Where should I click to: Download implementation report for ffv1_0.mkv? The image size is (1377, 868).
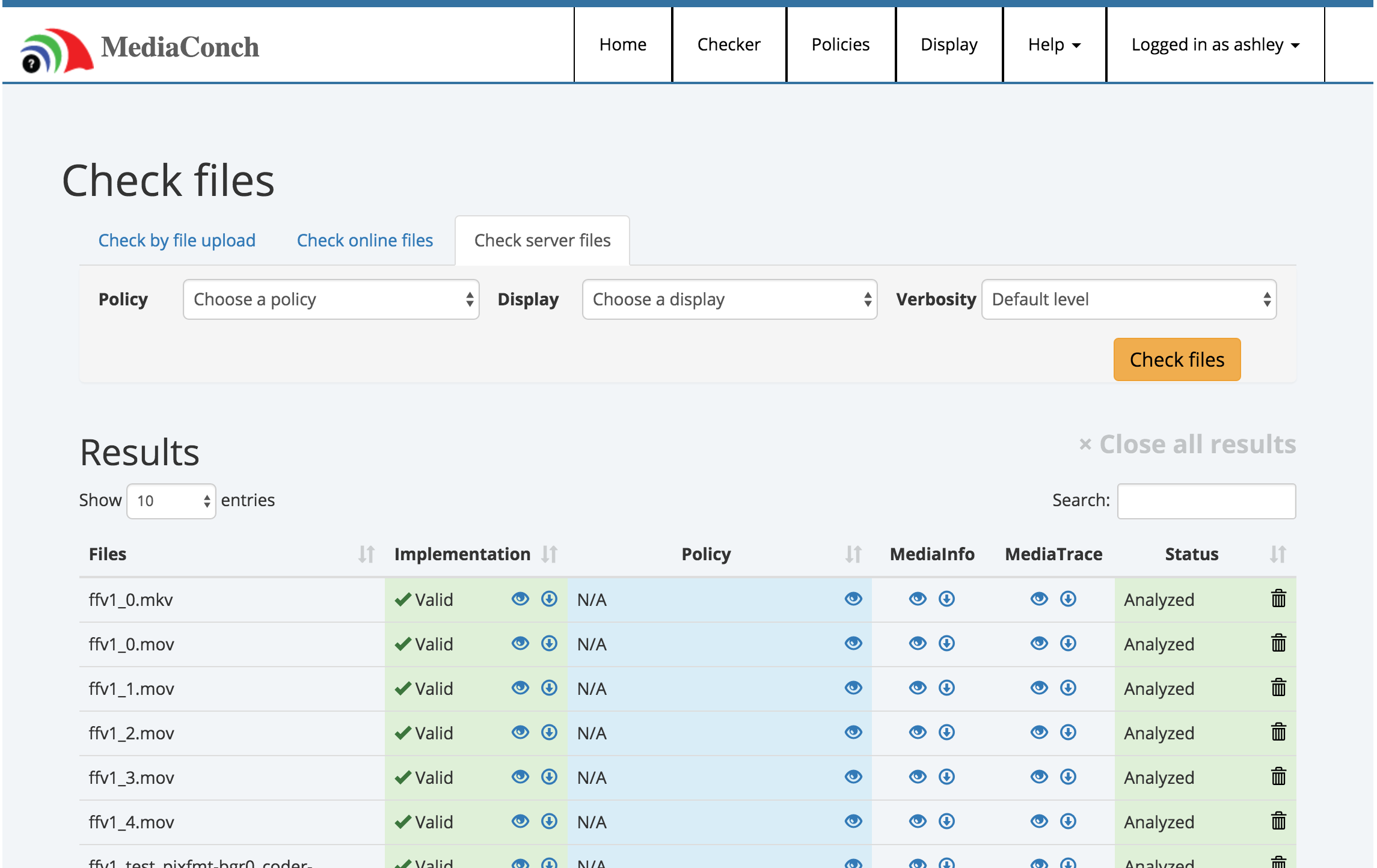click(x=549, y=599)
